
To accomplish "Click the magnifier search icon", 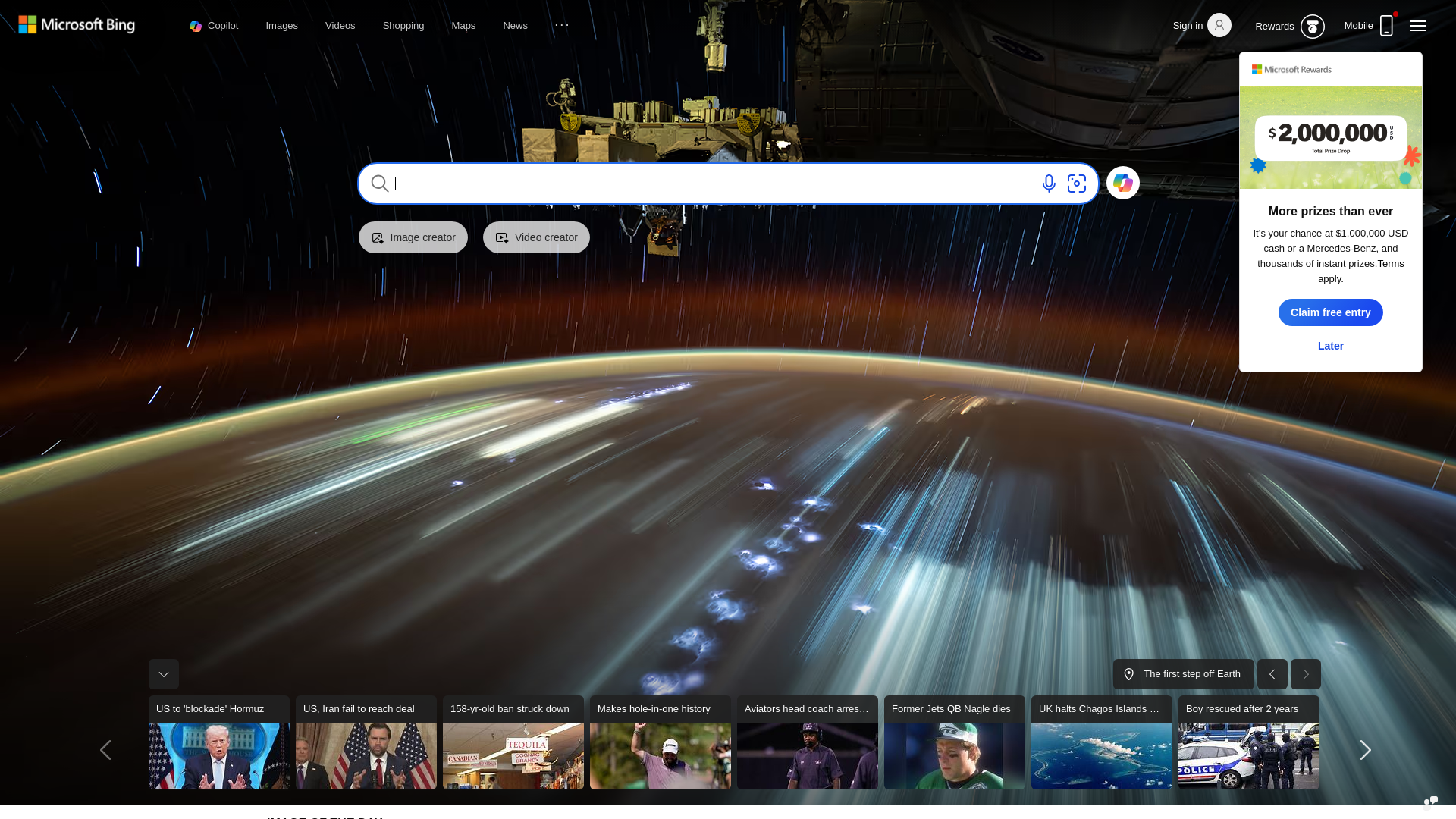I will pos(380,184).
